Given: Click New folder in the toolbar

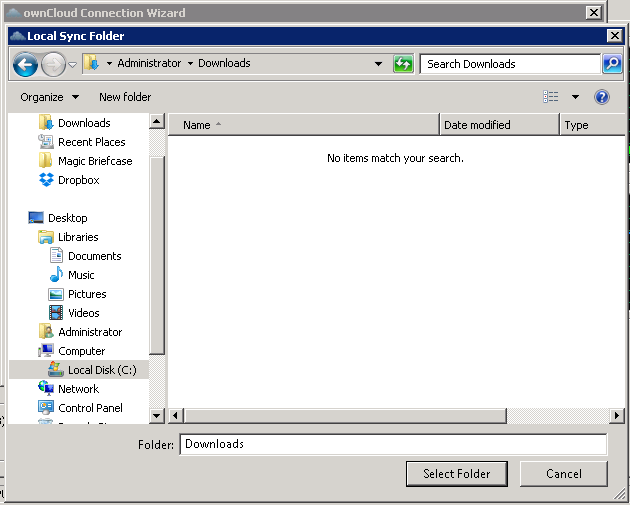Looking at the screenshot, I should (x=125, y=97).
